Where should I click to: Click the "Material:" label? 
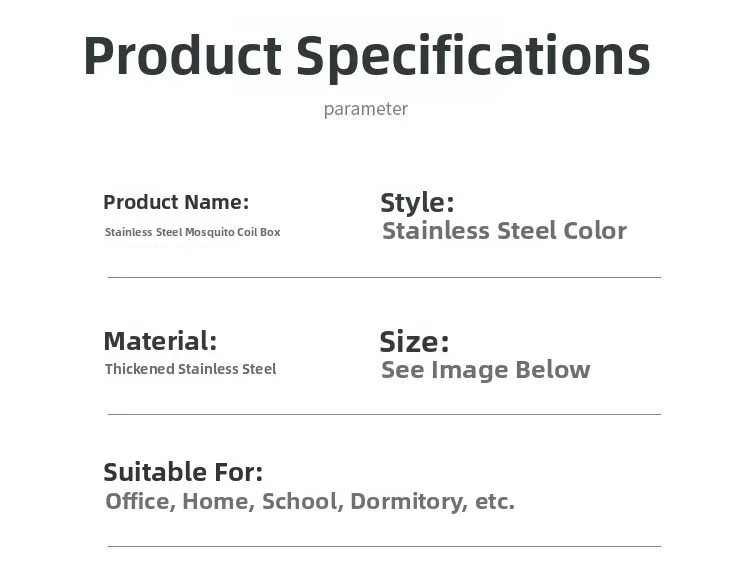[160, 341]
